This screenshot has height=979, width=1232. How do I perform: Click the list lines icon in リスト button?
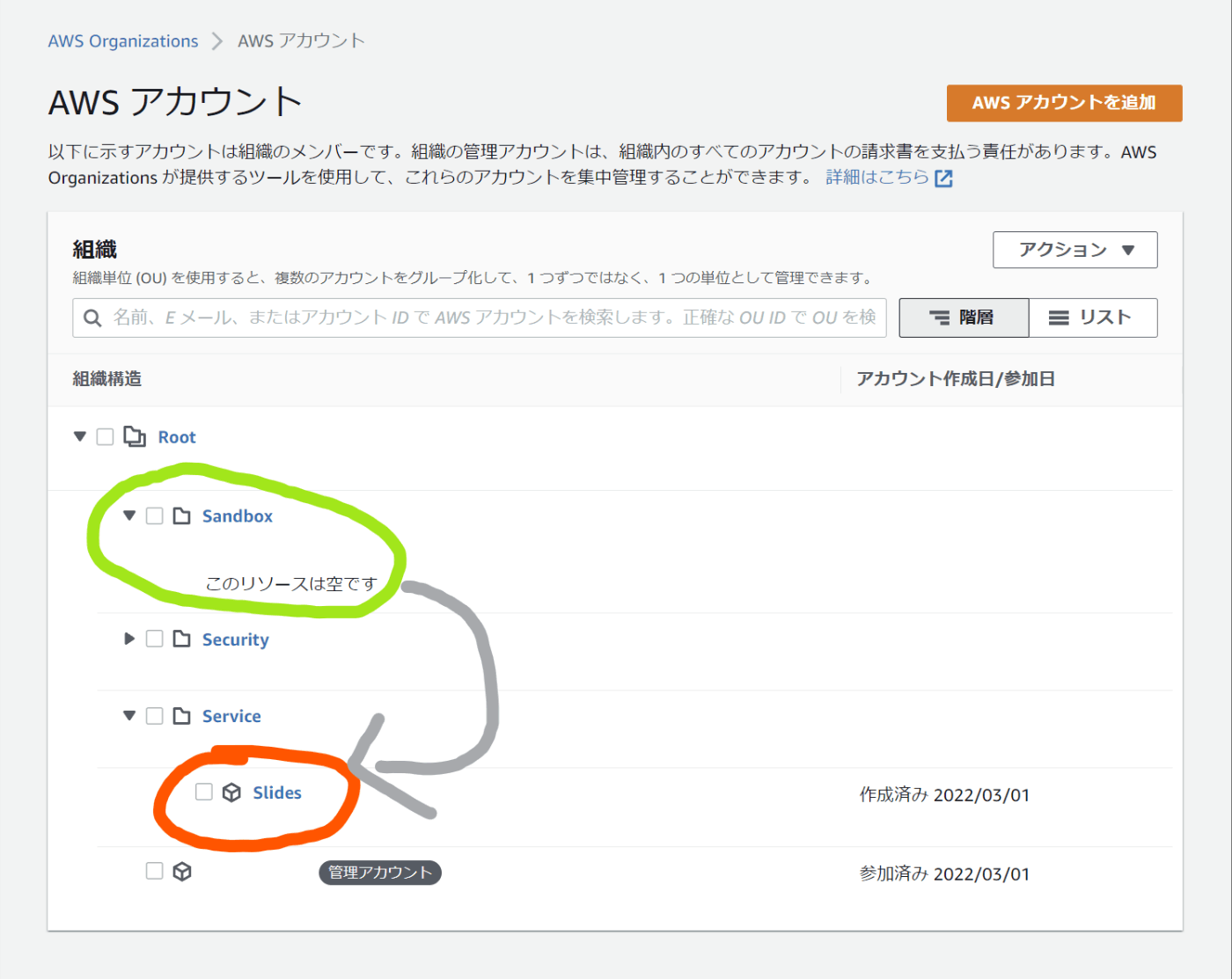pyautogui.click(x=1059, y=318)
